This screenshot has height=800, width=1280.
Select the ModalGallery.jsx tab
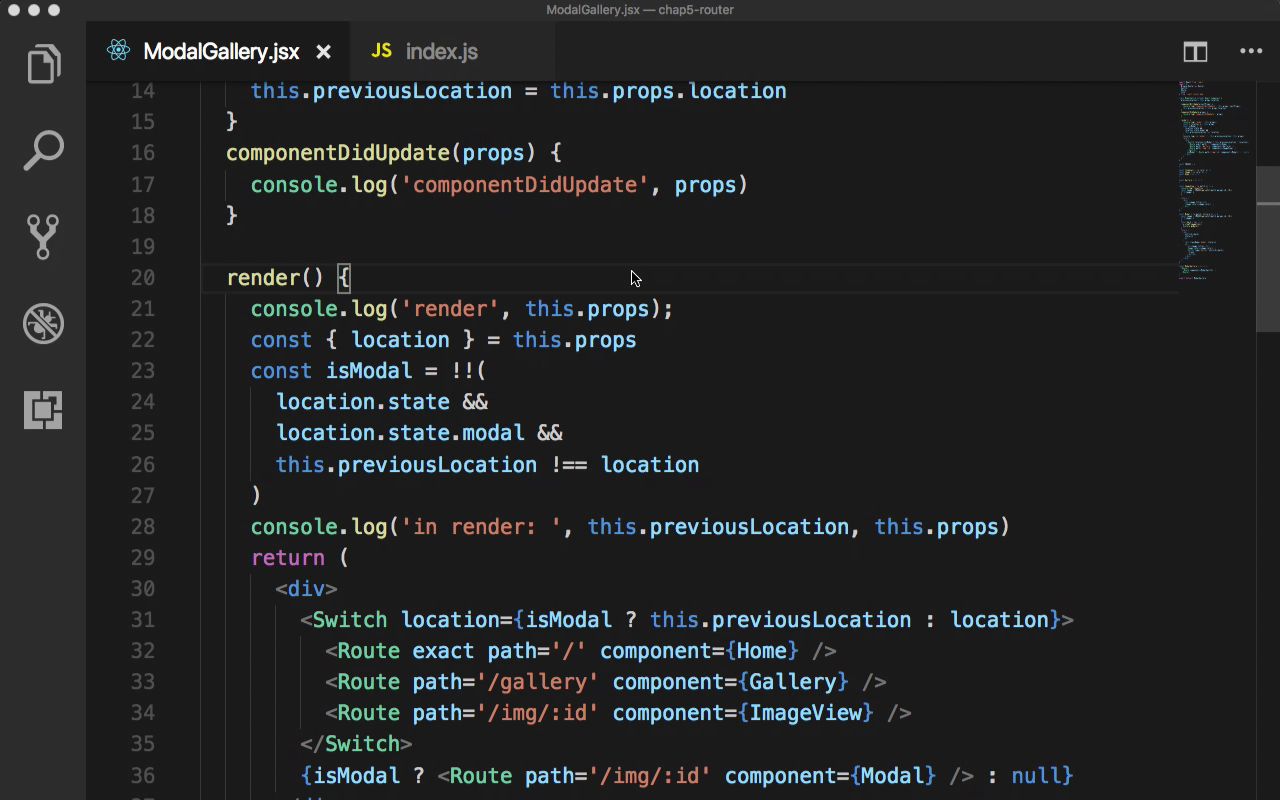pyautogui.click(x=220, y=52)
